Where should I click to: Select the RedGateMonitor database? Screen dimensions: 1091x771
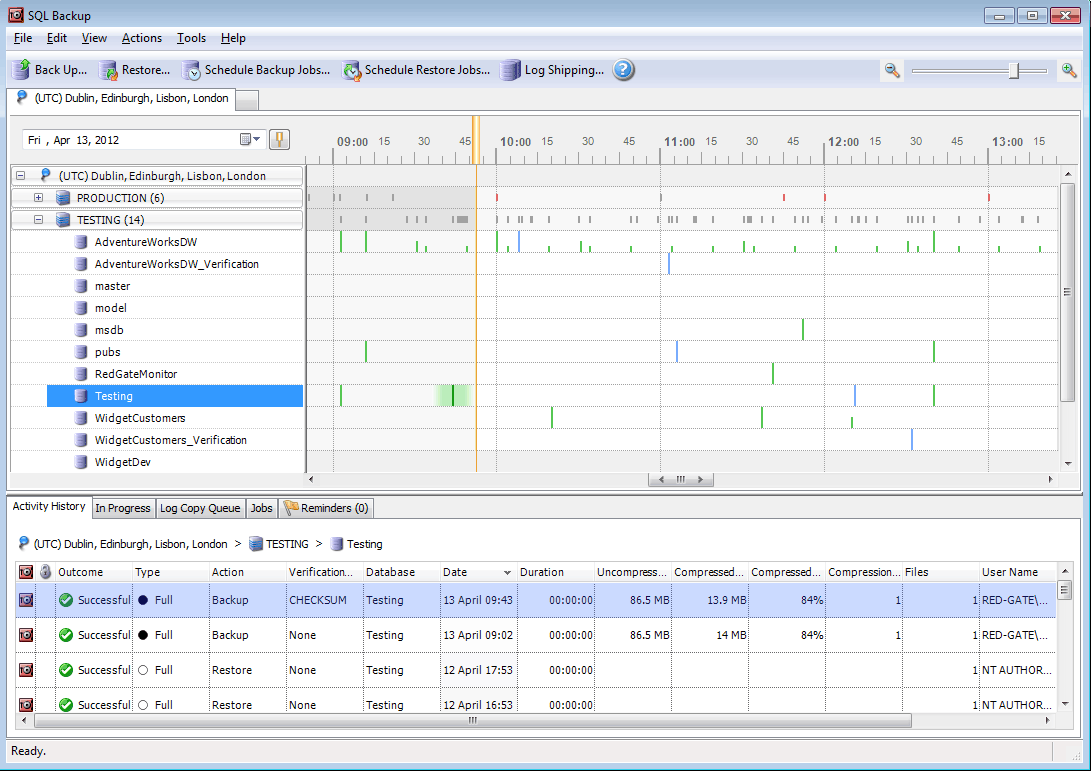pos(136,374)
